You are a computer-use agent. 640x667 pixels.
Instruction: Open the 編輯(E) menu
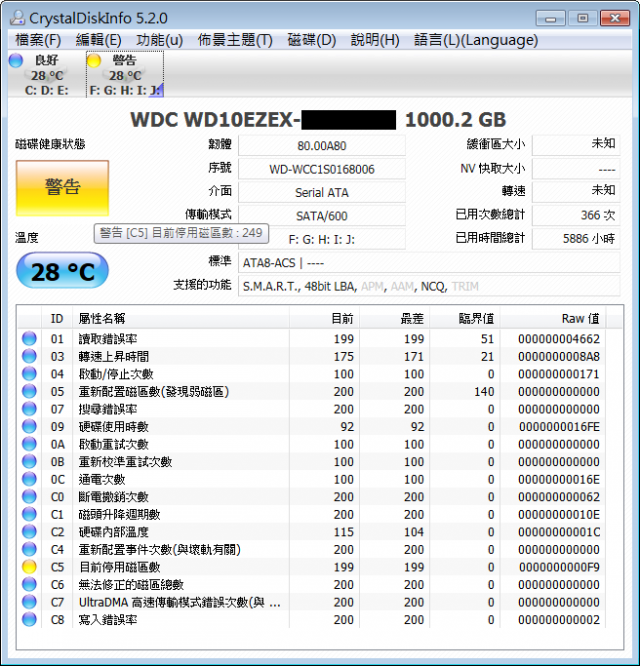coord(99,40)
